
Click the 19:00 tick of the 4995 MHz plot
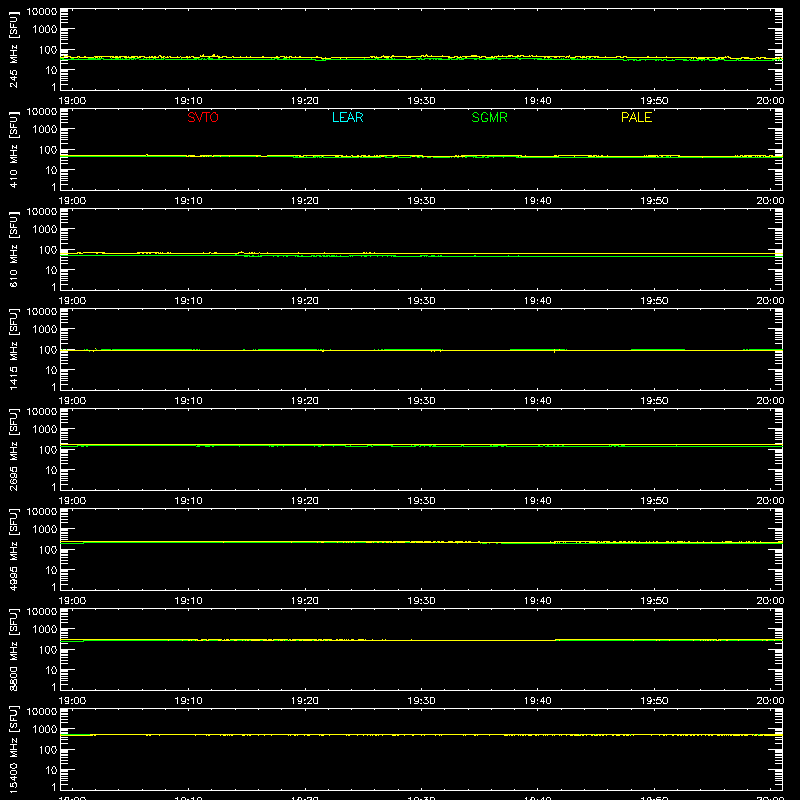pyautogui.click(x=72, y=601)
